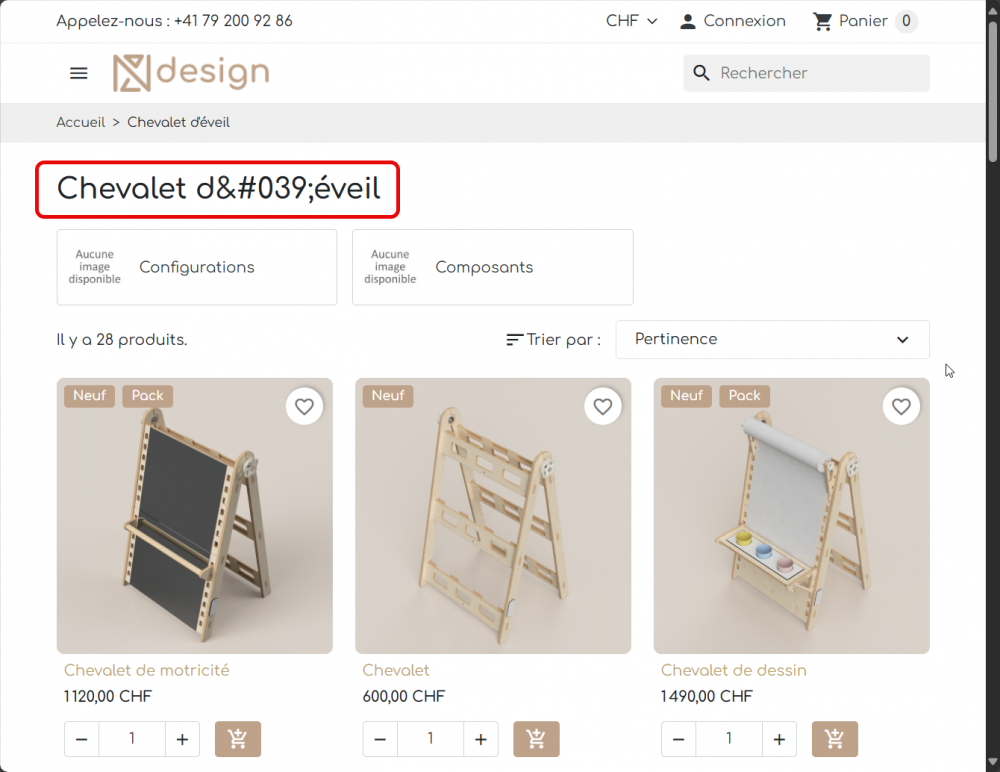Toggle wishlist heart on Chevalet de dessin
Screen dimensions: 1000x772
[x=901, y=407]
